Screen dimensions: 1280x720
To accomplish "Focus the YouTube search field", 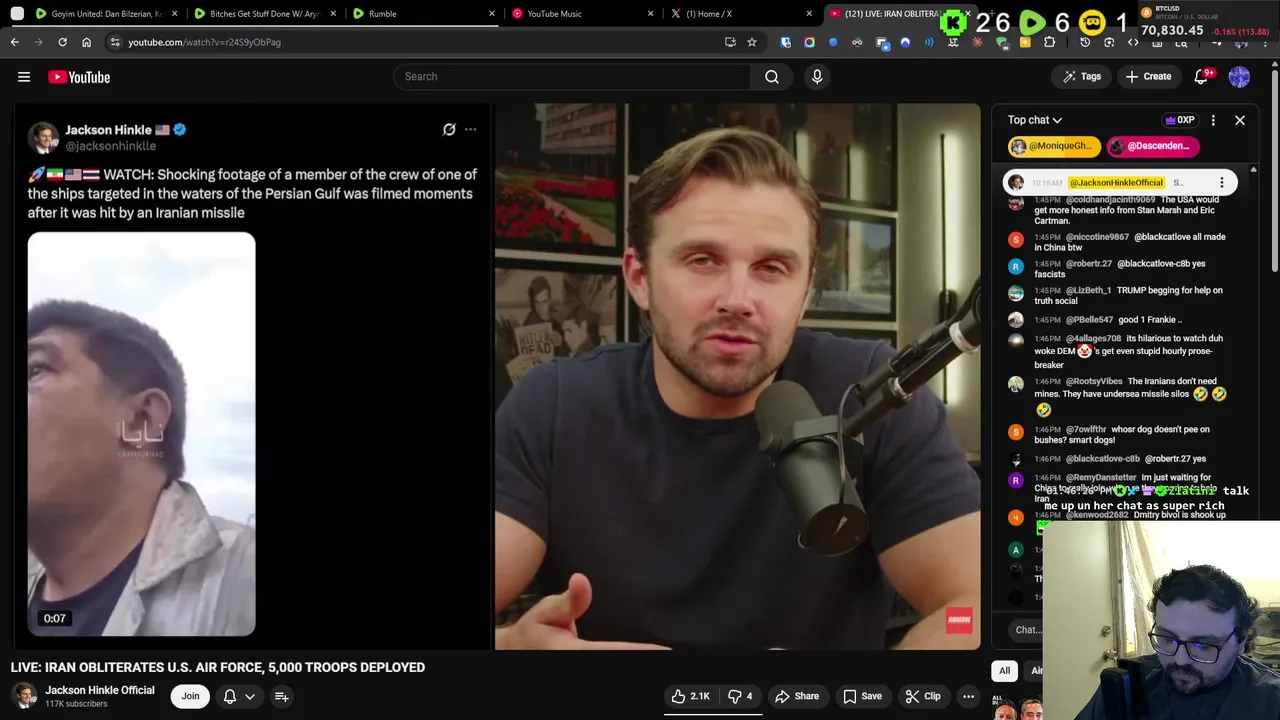I will (572, 77).
